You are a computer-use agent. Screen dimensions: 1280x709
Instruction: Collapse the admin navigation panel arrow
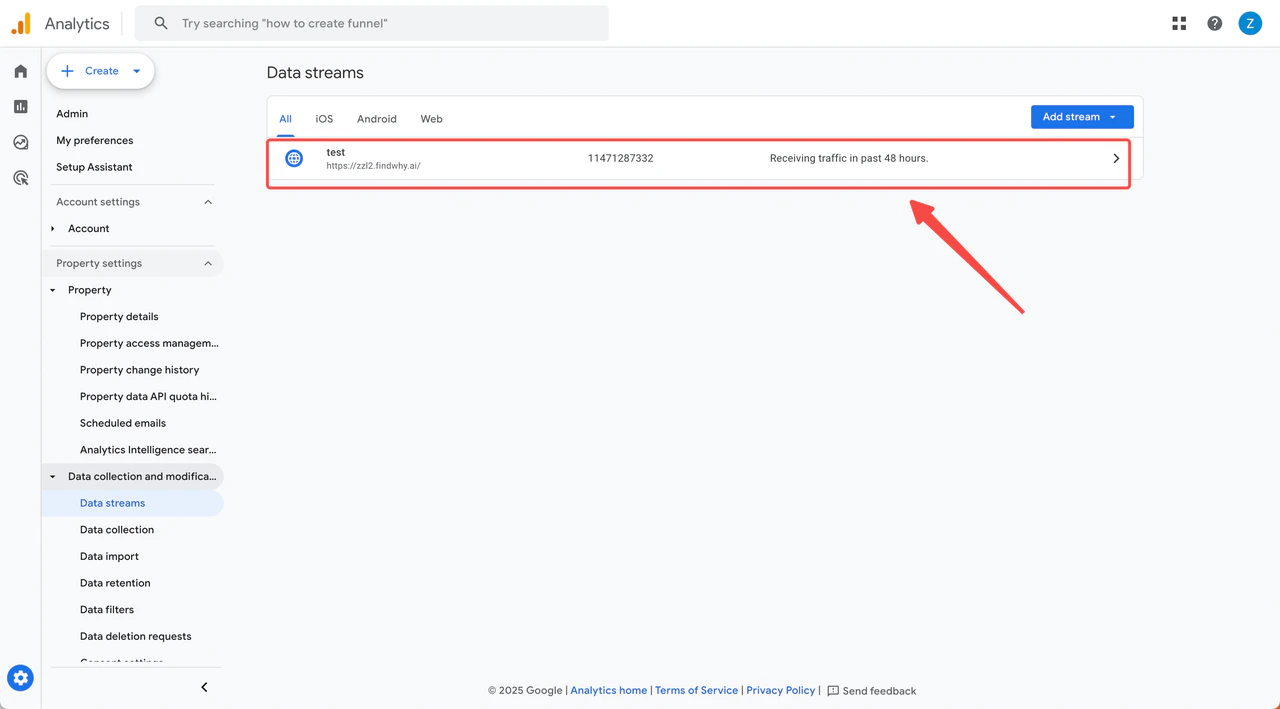204,687
